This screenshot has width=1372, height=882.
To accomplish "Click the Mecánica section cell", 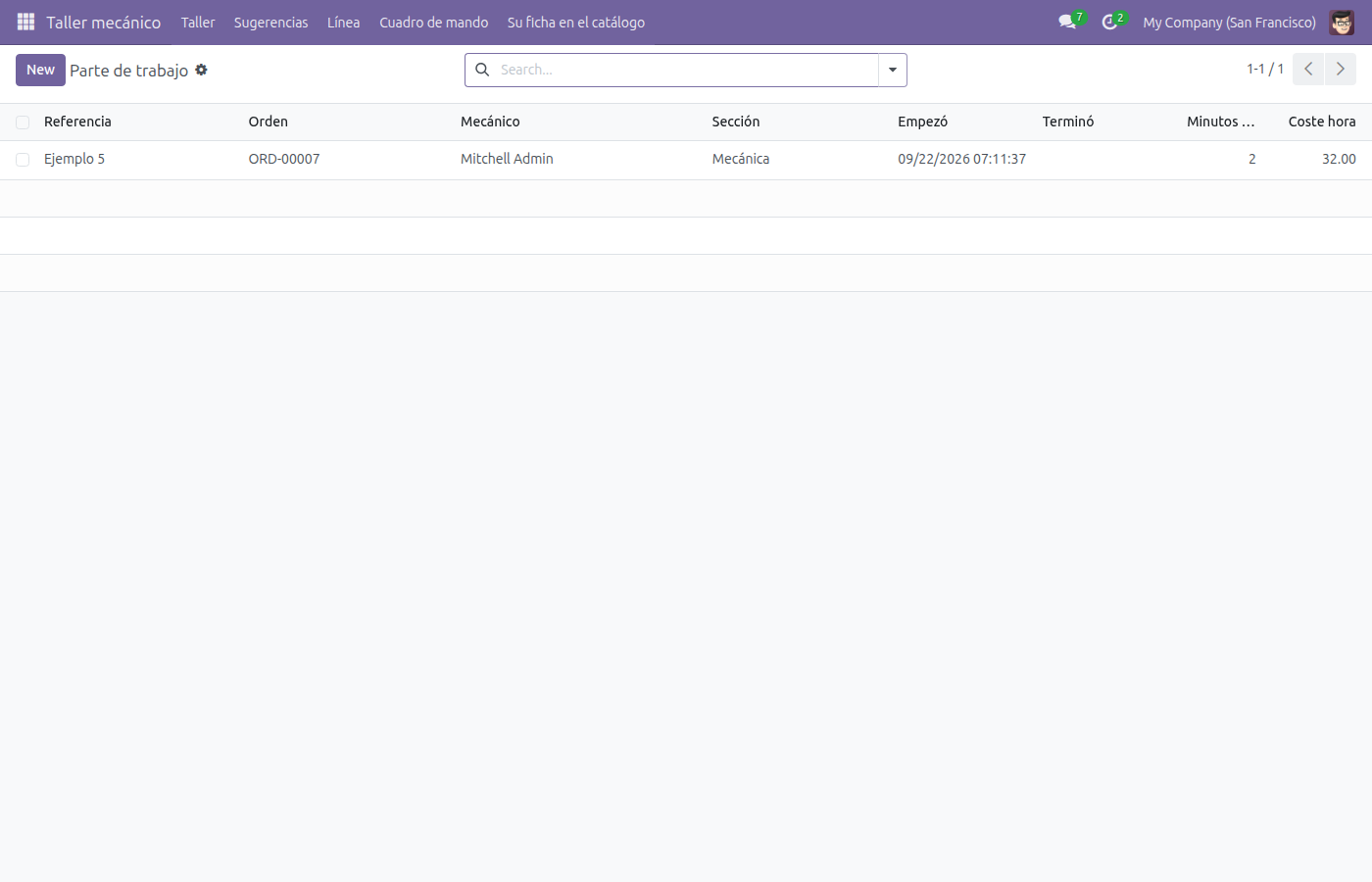I will pos(741,159).
